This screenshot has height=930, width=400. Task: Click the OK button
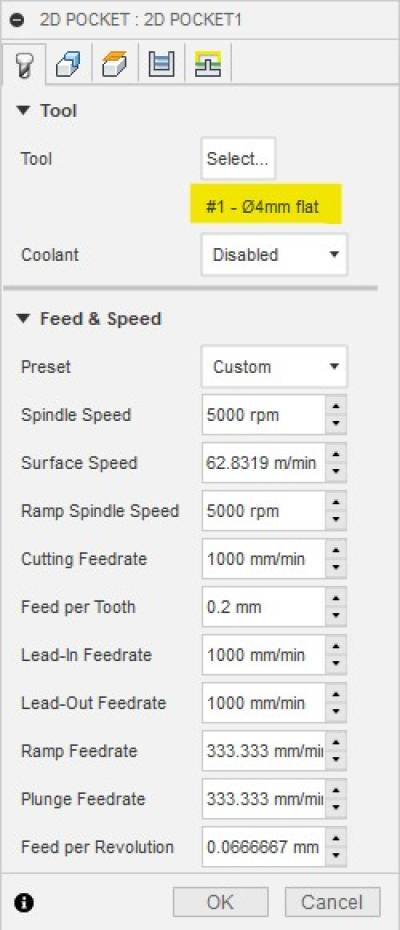[x=220, y=902]
